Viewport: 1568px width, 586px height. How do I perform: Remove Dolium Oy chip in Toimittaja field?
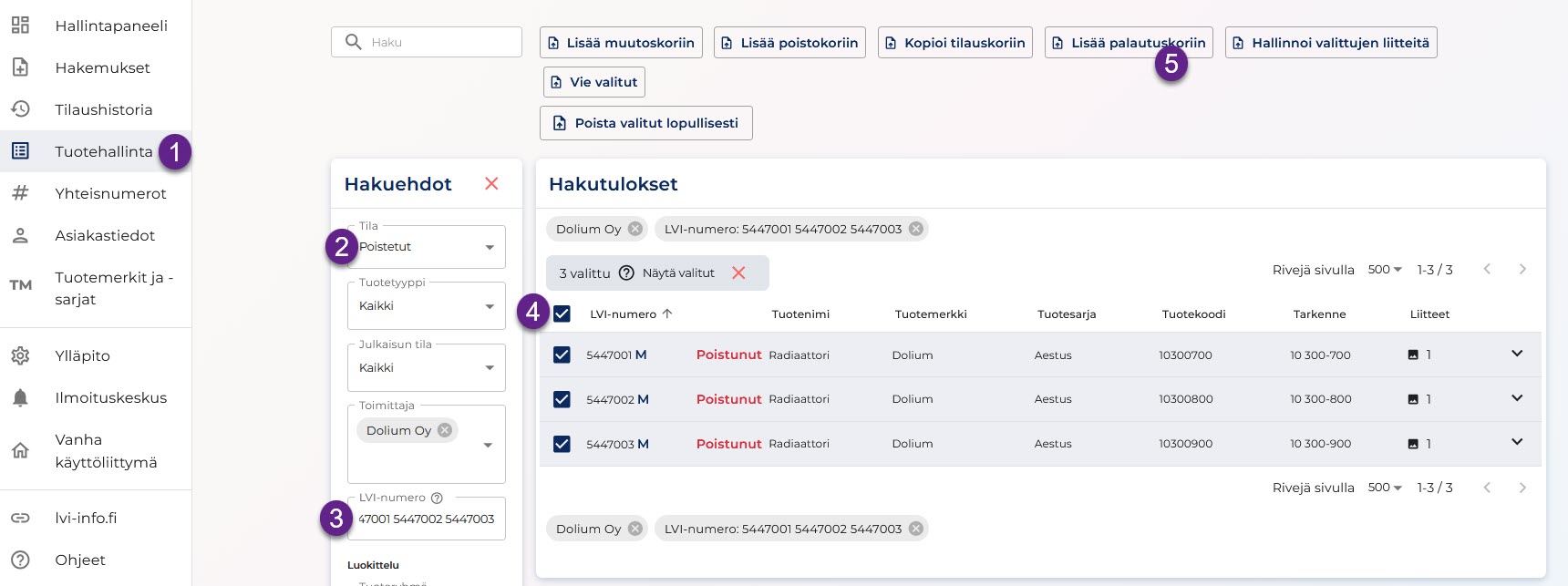coord(445,430)
